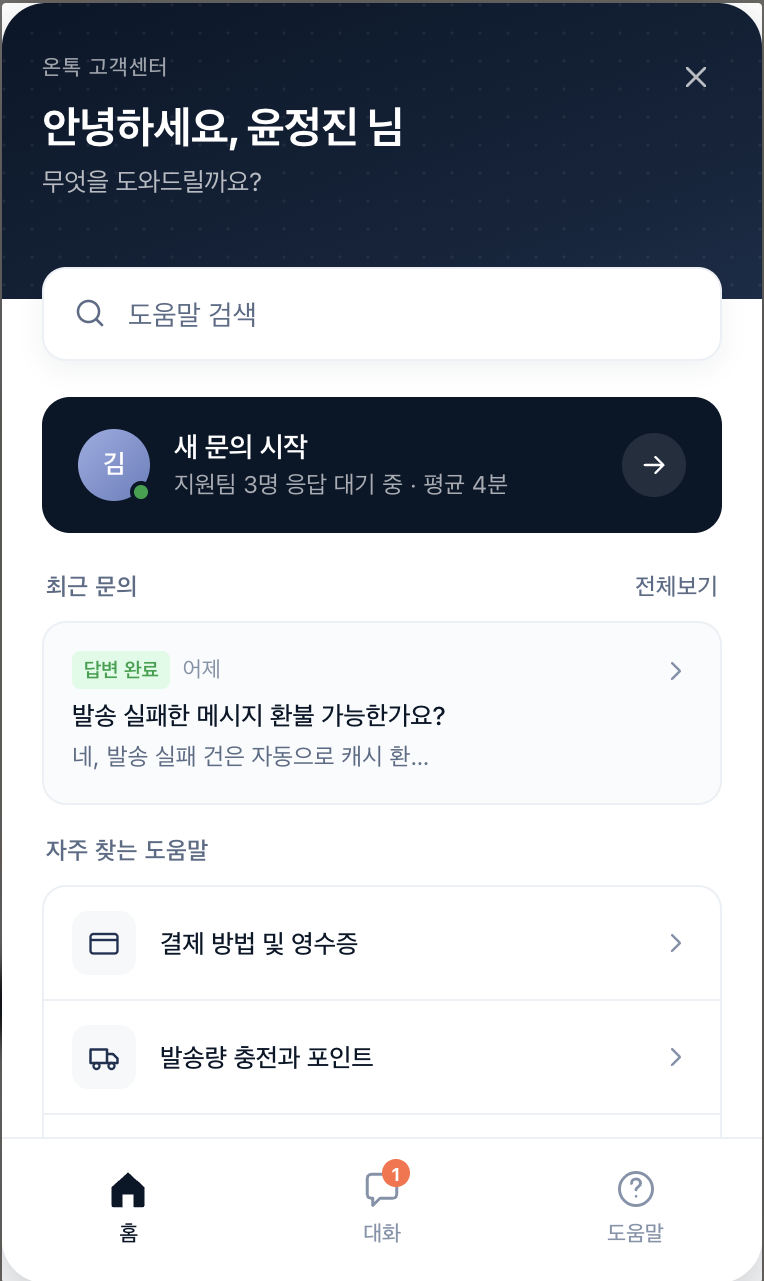The height and width of the screenshot is (1281, 764).
Task: Expand chevron beside 결제 방법 및 영수증
Action: 676,943
